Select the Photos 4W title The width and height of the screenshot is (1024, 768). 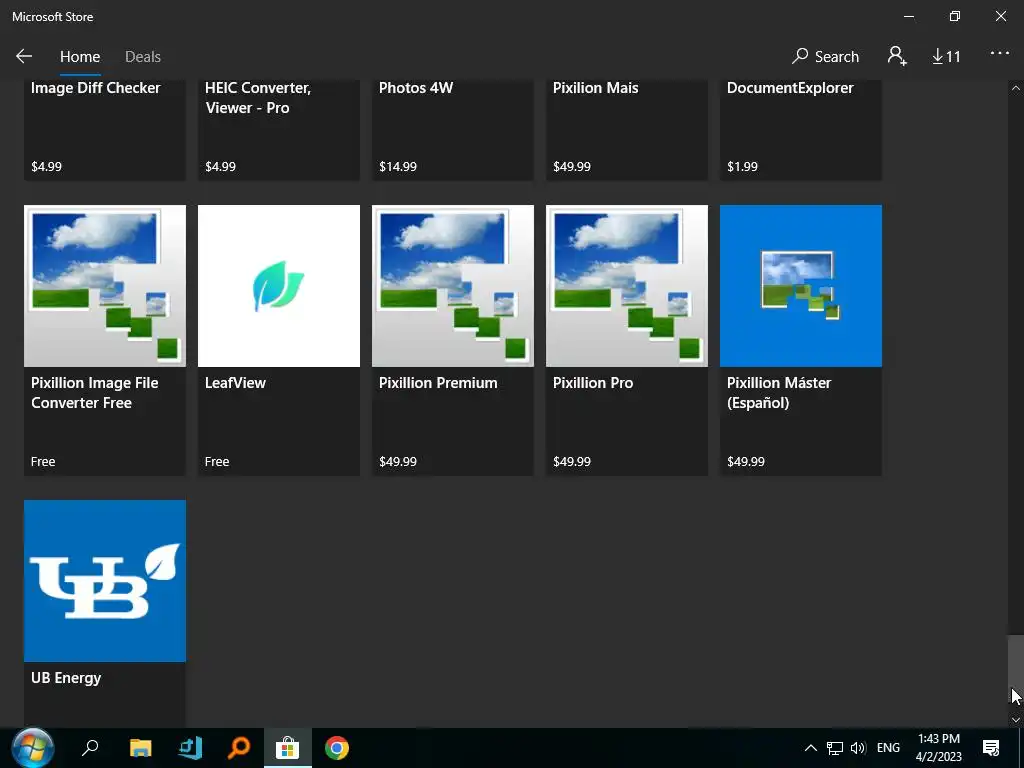tap(416, 88)
